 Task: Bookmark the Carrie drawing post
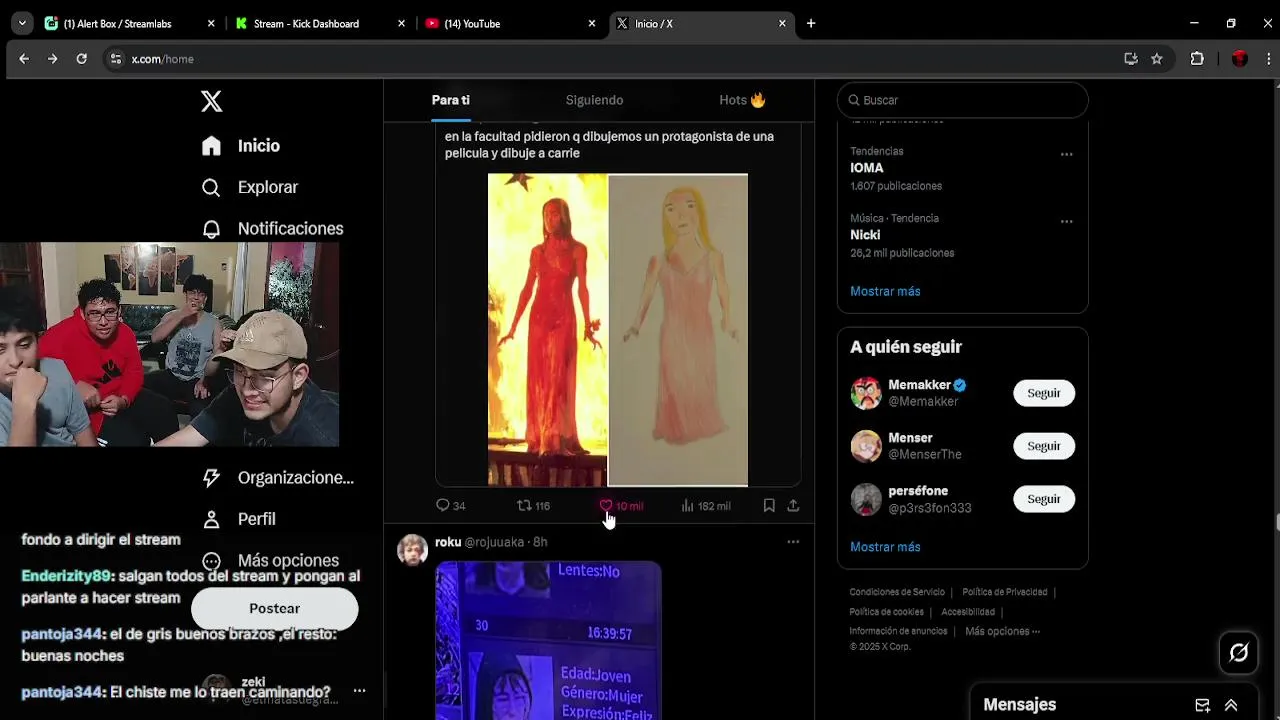coord(769,506)
